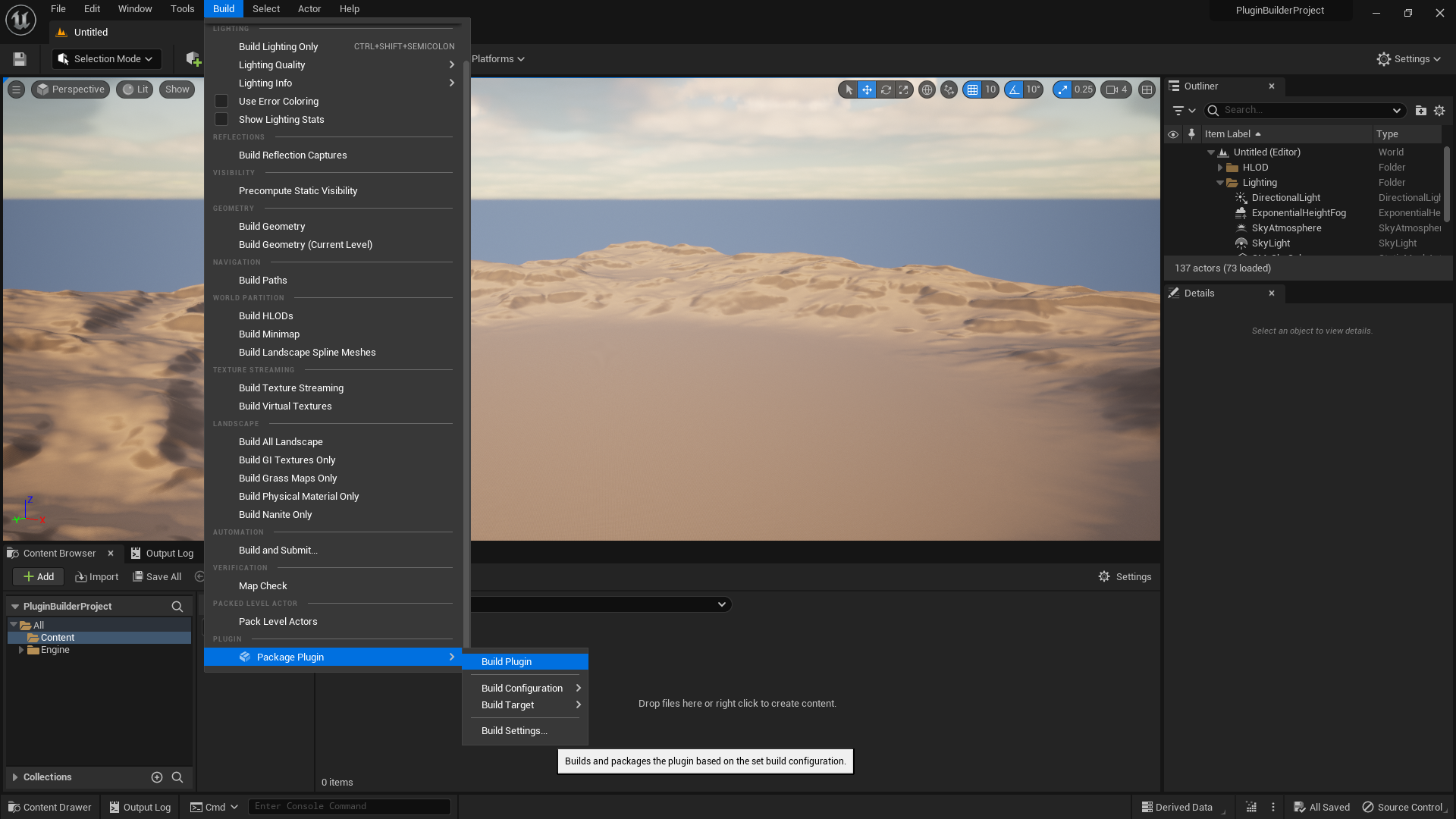Click the save level disk icon
This screenshot has width=1456, height=819.
pyautogui.click(x=20, y=59)
